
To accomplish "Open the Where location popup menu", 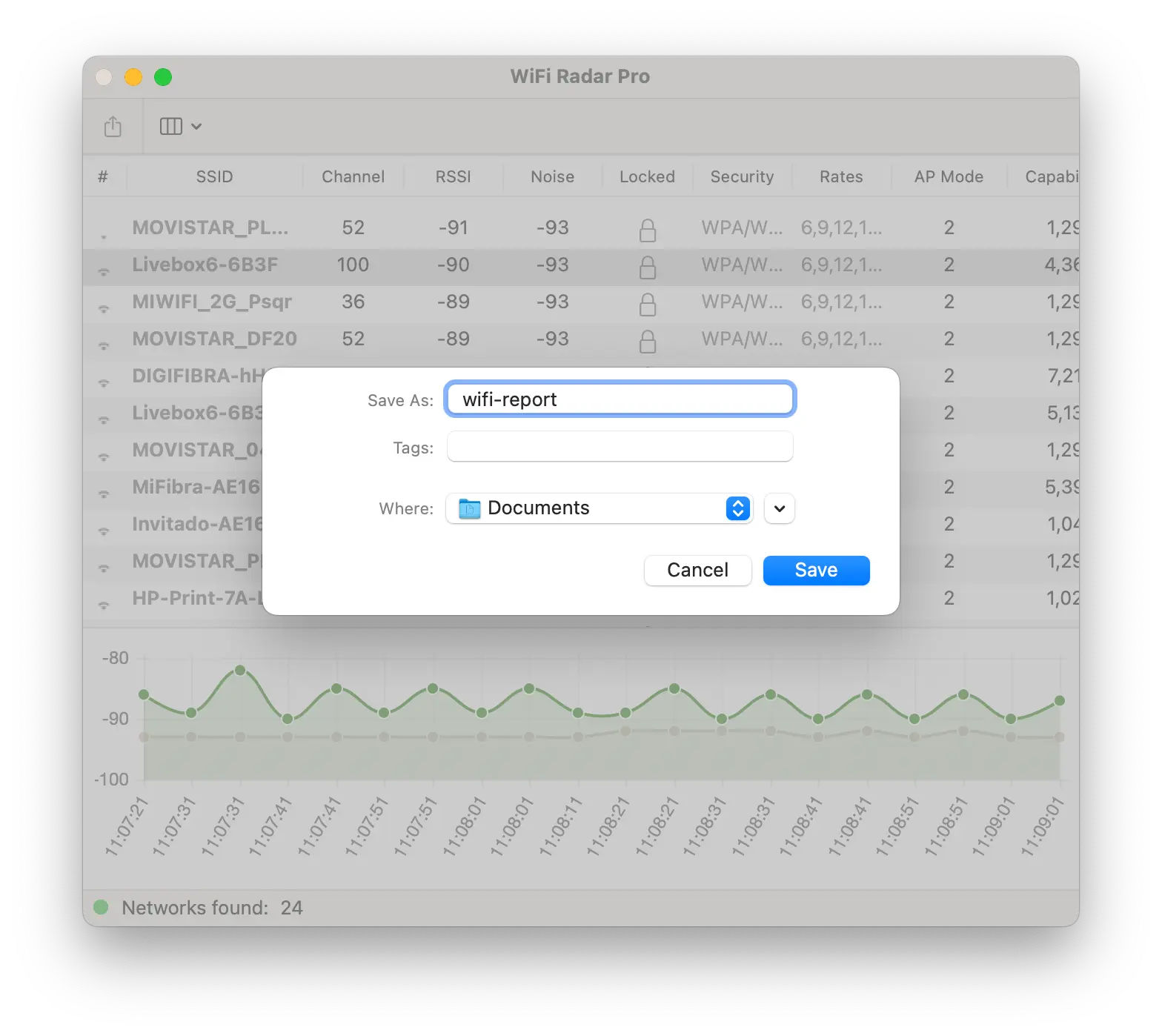I will (600, 508).
